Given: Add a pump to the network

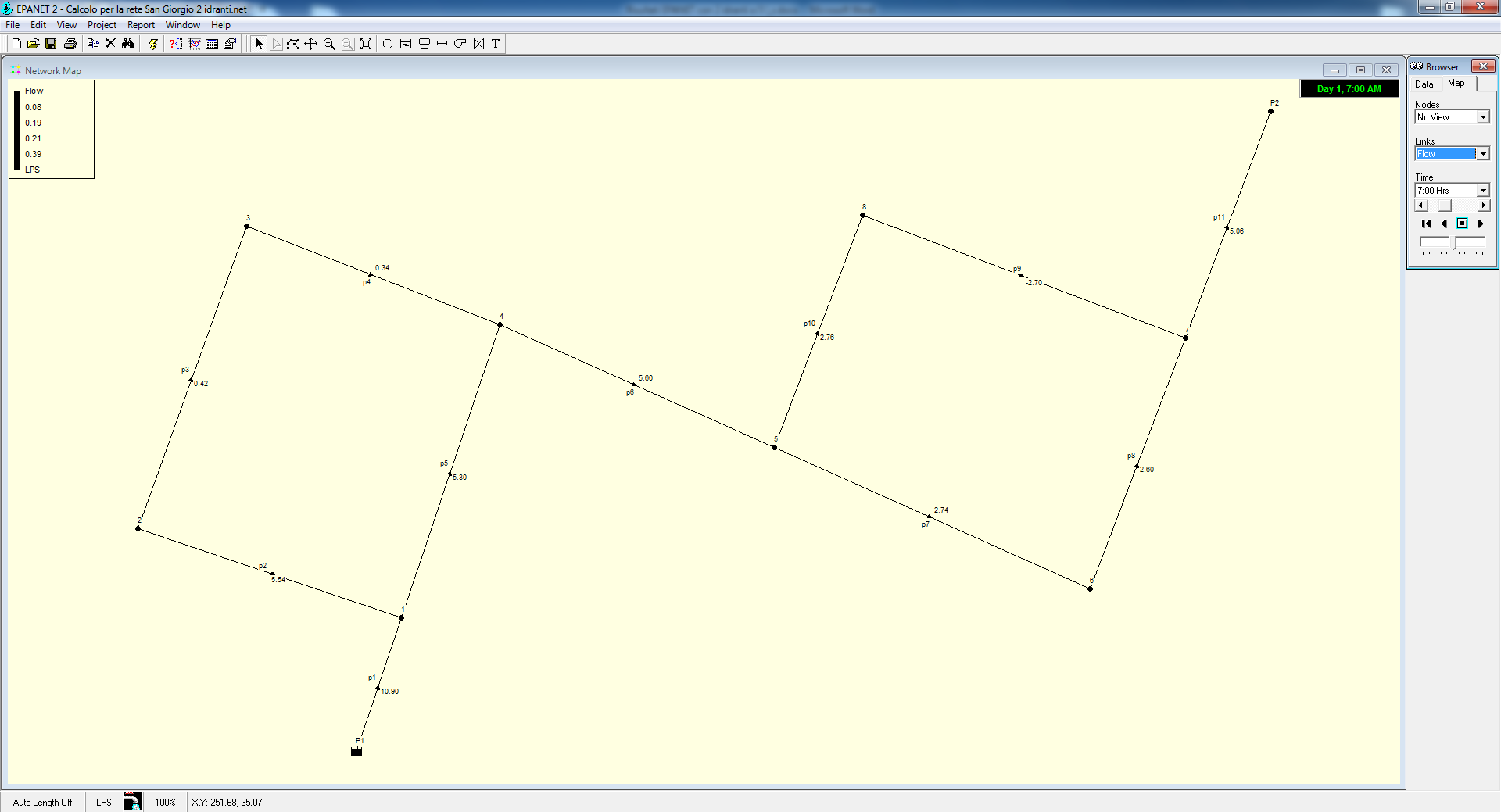Looking at the screenshot, I should pos(460,44).
